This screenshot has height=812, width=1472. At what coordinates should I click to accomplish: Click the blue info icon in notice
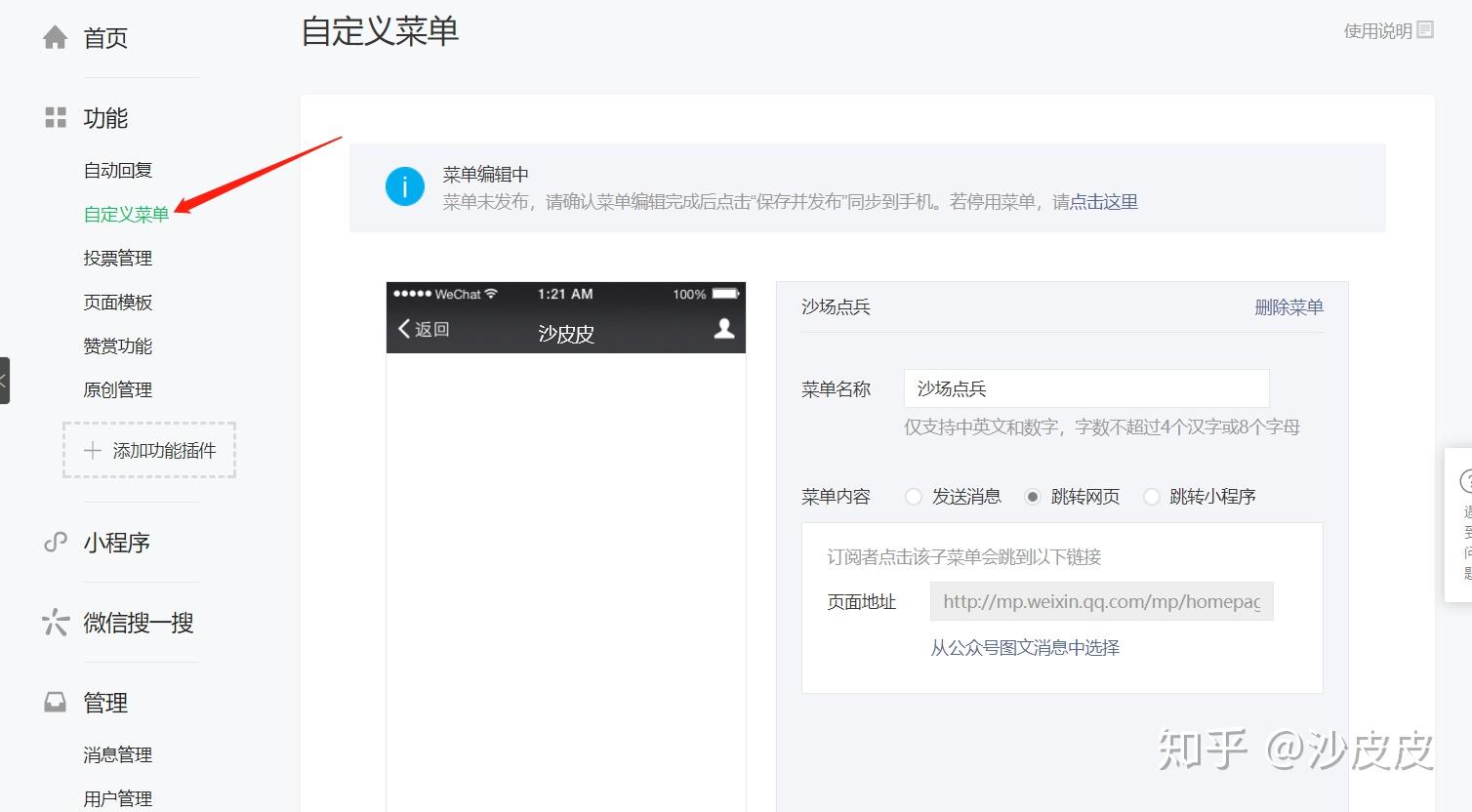(405, 186)
